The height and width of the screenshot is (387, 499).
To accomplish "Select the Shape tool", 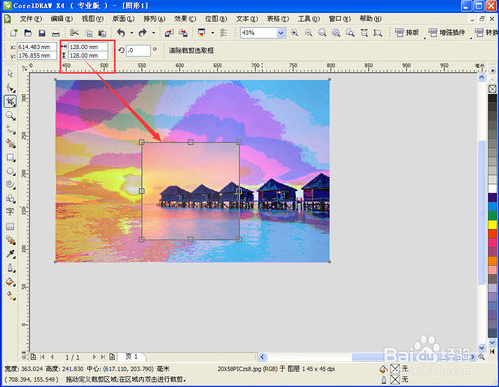I will pyautogui.click(x=10, y=88).
